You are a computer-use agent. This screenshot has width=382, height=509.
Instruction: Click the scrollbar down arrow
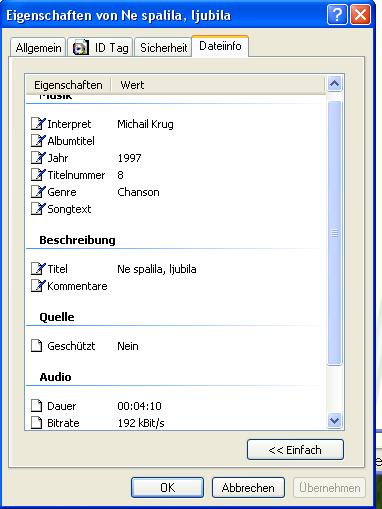[334, 420]
